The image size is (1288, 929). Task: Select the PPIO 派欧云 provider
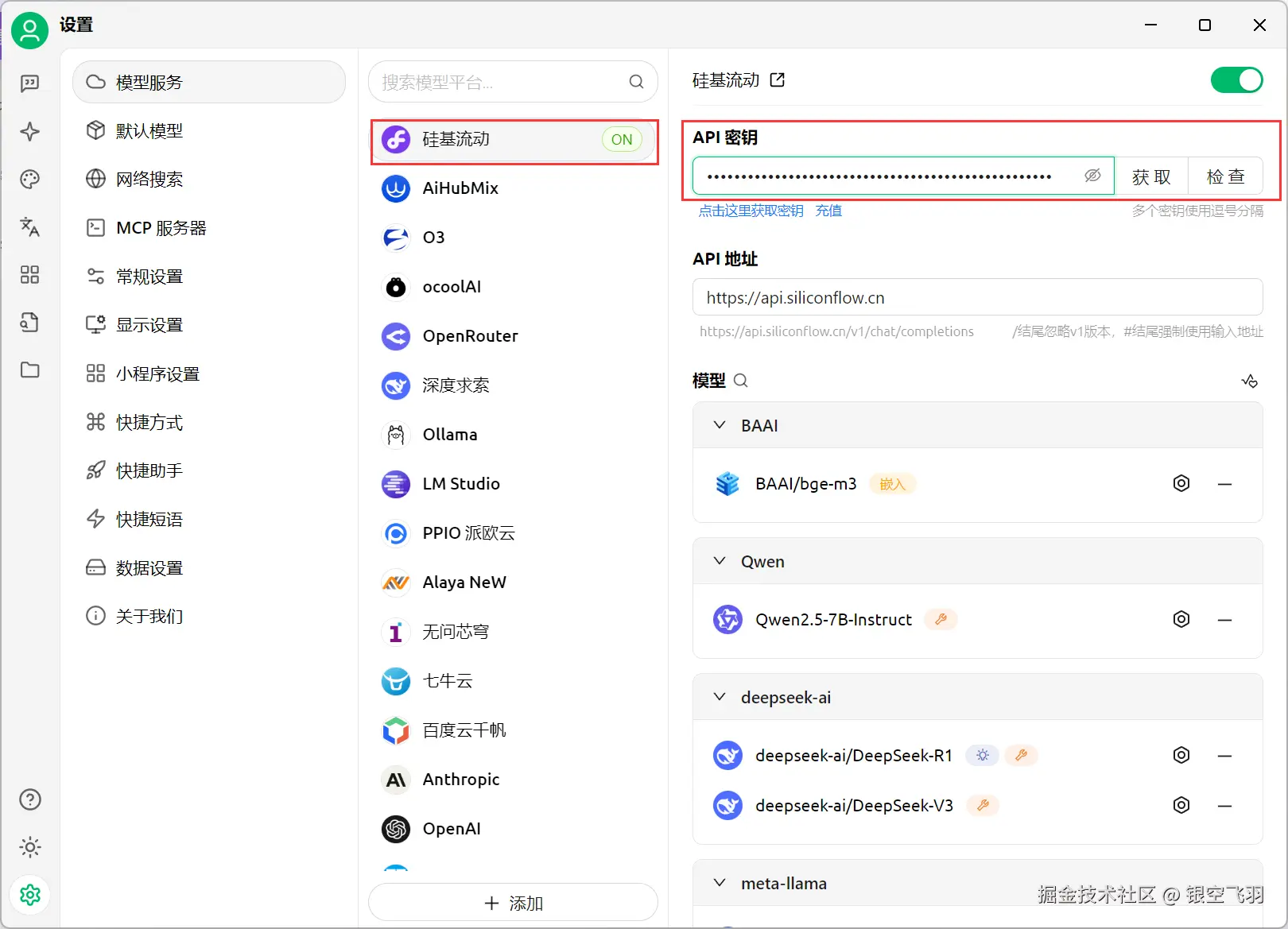click(x=514, y=533)
